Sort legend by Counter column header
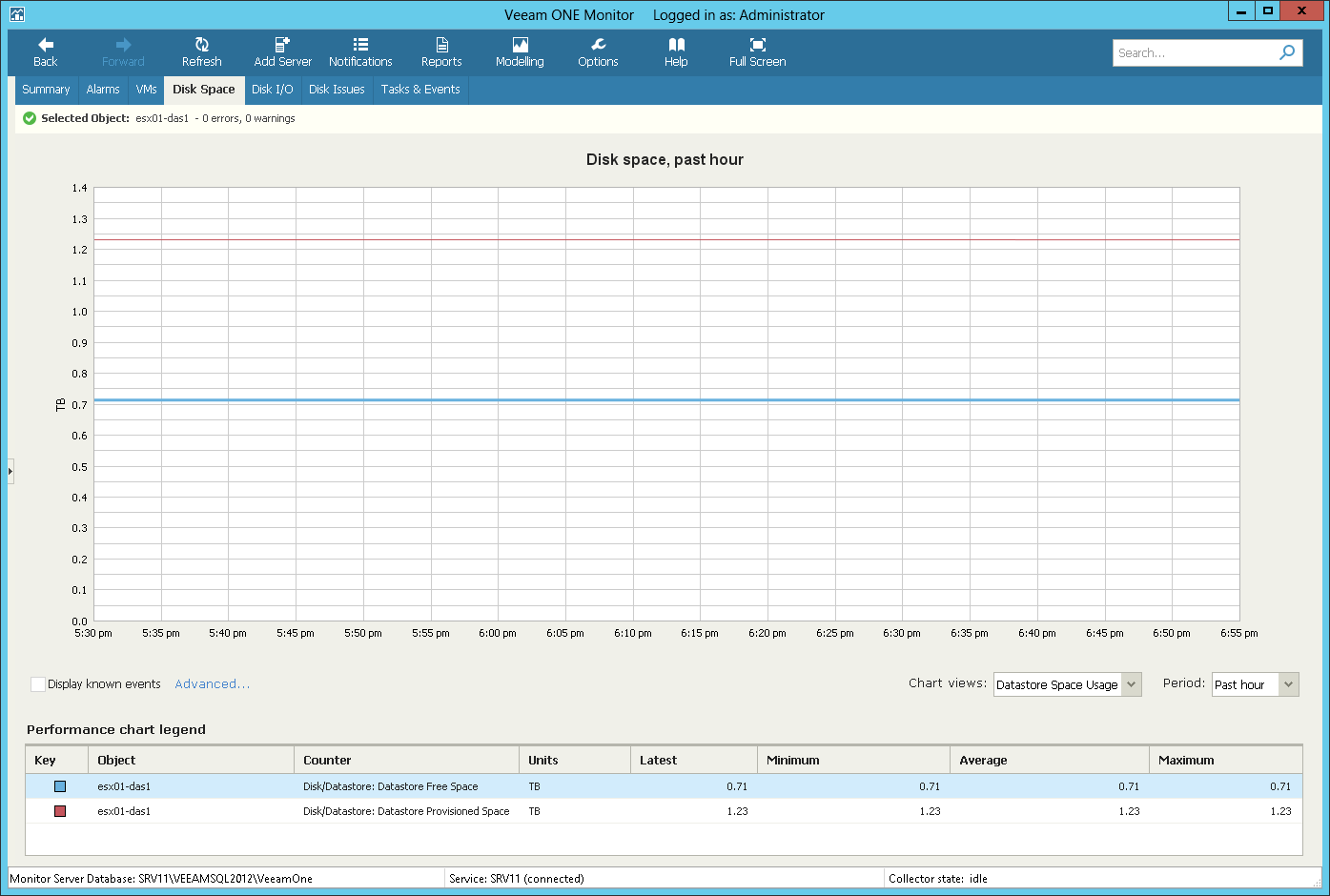 tap(407, 760)
